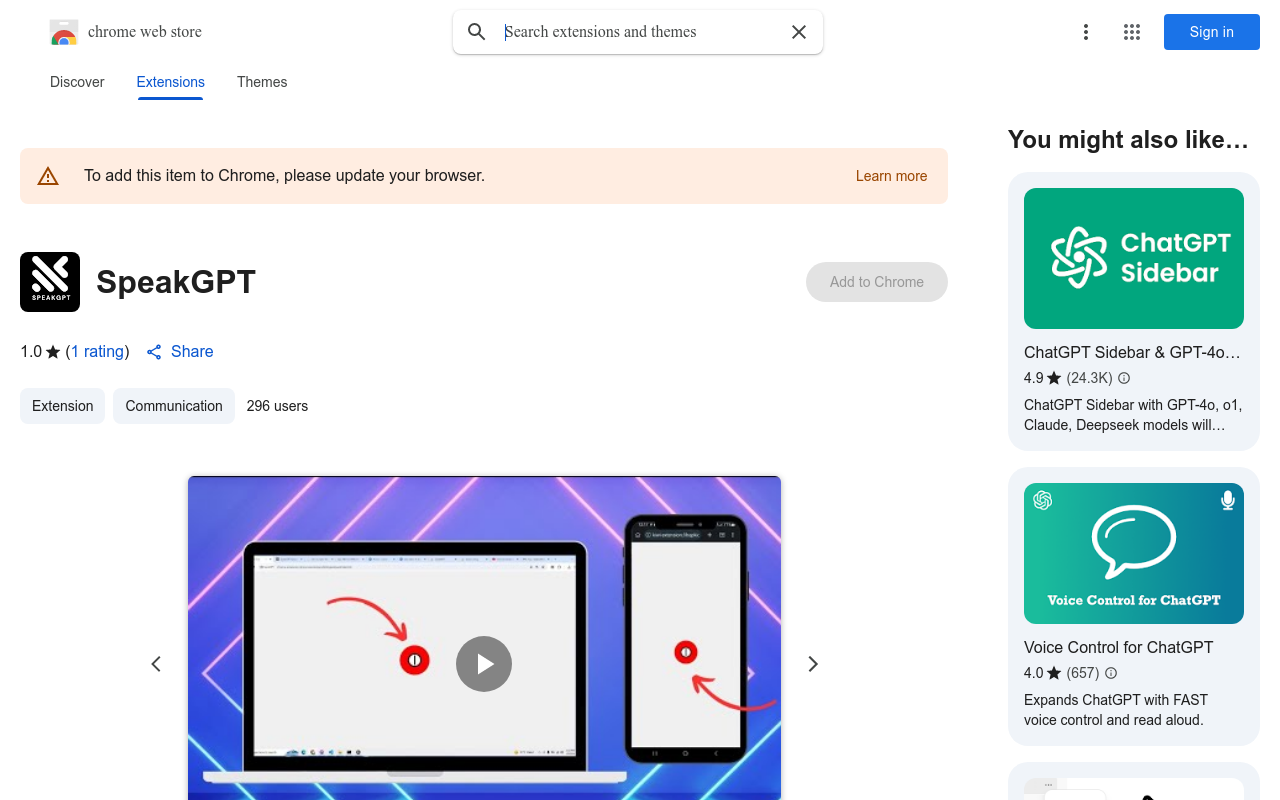Focus the Search extensions and themes field

click(640, 32)
